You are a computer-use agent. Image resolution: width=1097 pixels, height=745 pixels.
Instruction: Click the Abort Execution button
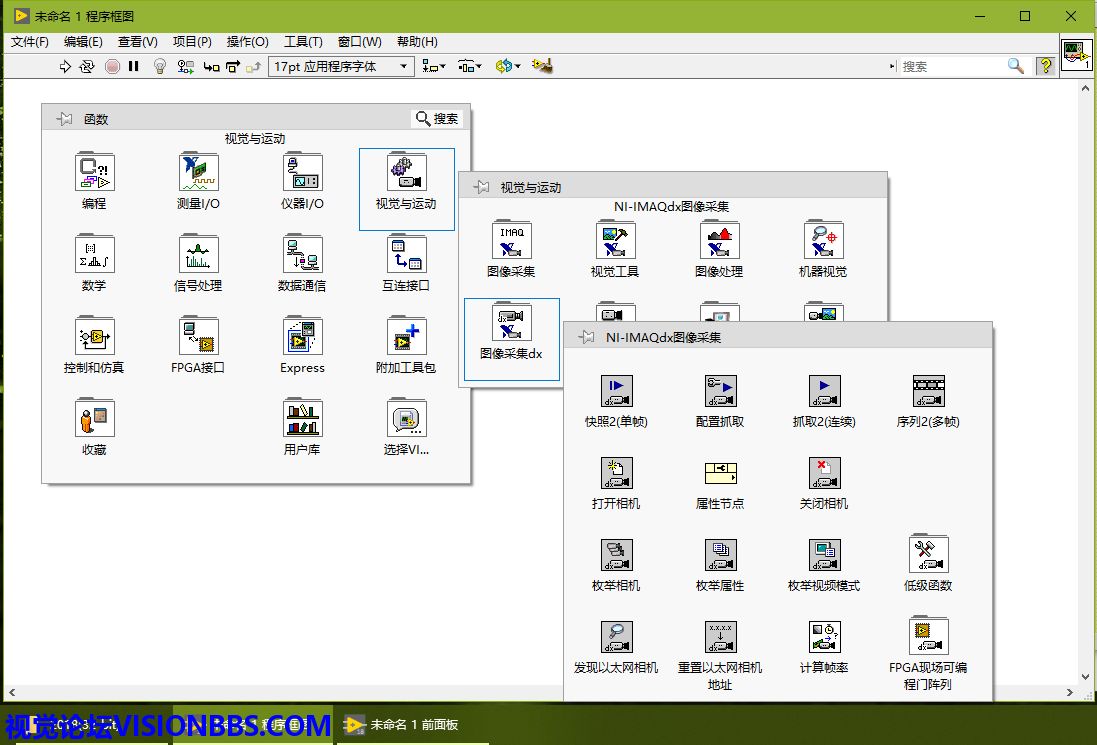[x=112, y=66]
